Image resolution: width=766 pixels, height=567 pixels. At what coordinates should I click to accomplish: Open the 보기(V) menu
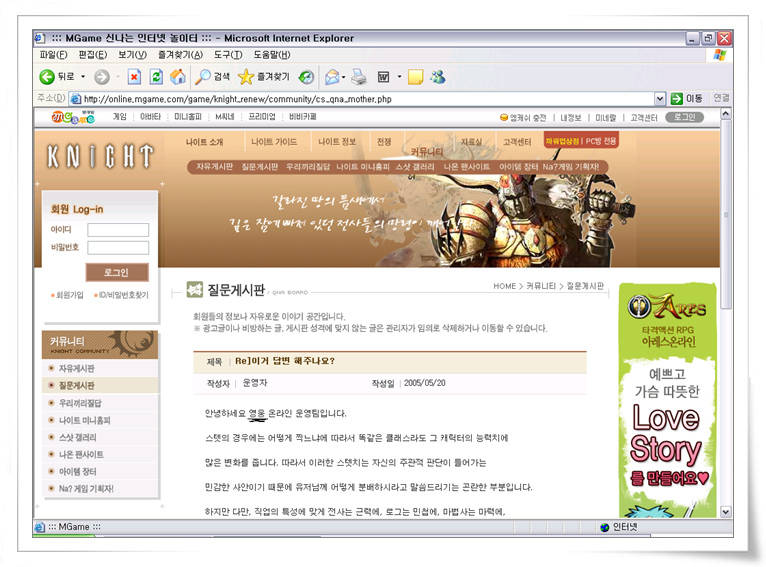(132, 55)
